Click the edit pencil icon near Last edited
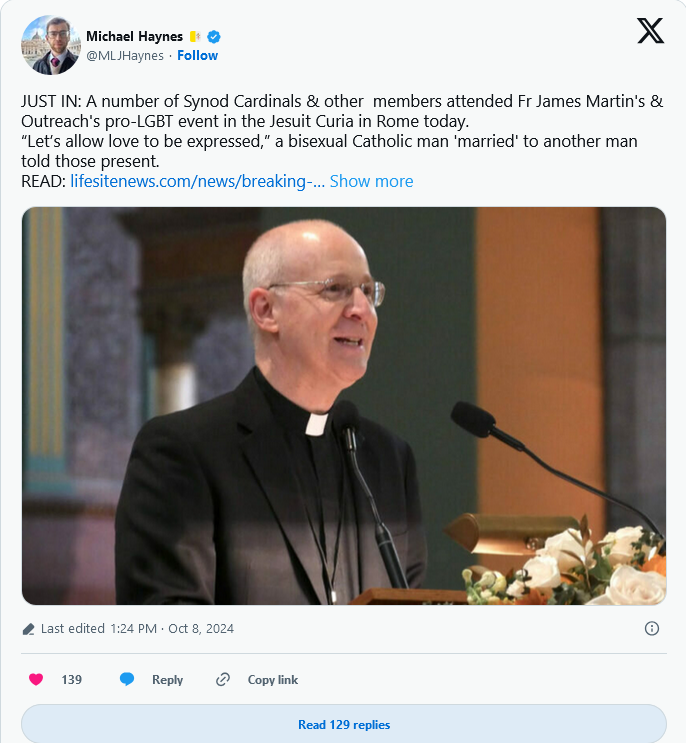 pos(28,629)
